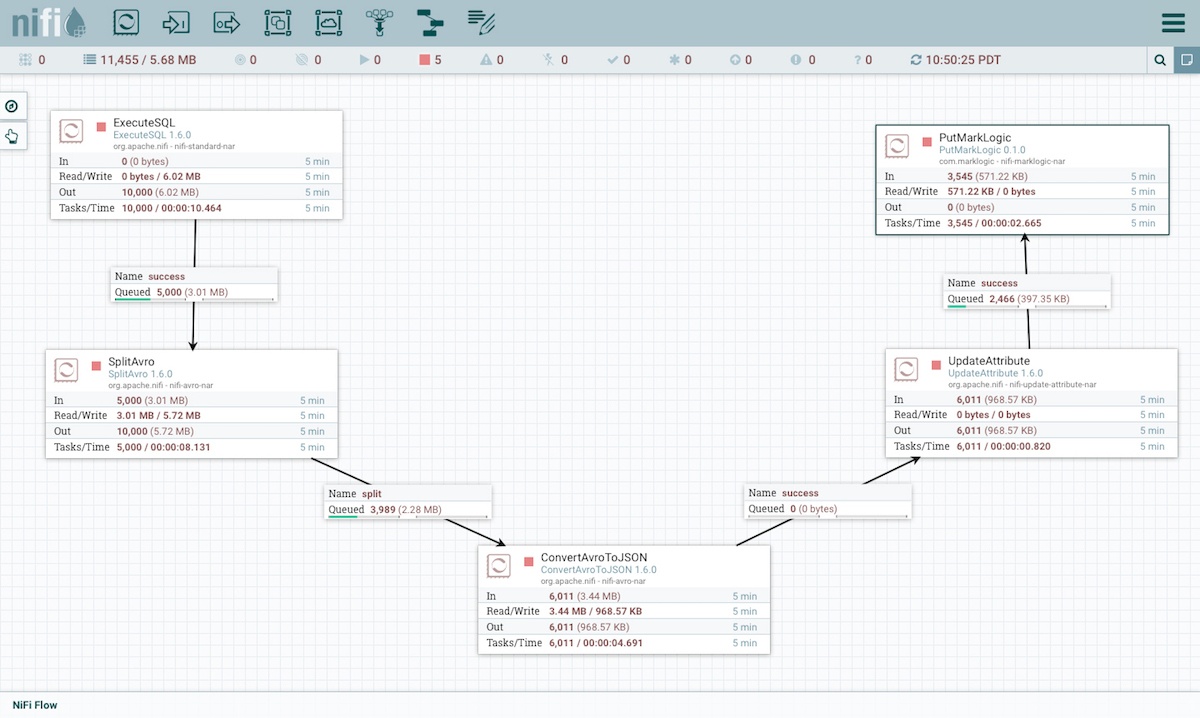The width and height of the screenshot is (1200, 718).
Task: Click the Remote Process Group icon
Action: click(x=329, y=22)
